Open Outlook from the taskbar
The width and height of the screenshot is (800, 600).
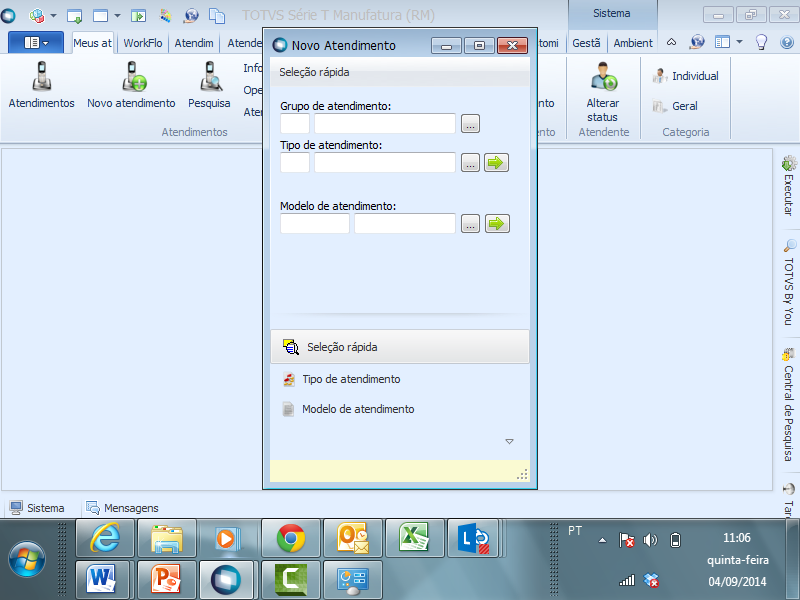(x=353, y=538)
